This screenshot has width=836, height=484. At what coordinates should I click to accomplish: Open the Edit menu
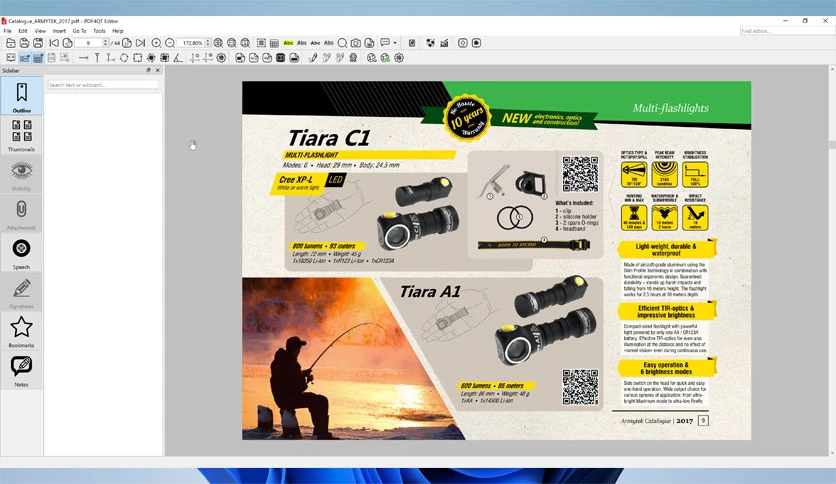tap(23, 31)
